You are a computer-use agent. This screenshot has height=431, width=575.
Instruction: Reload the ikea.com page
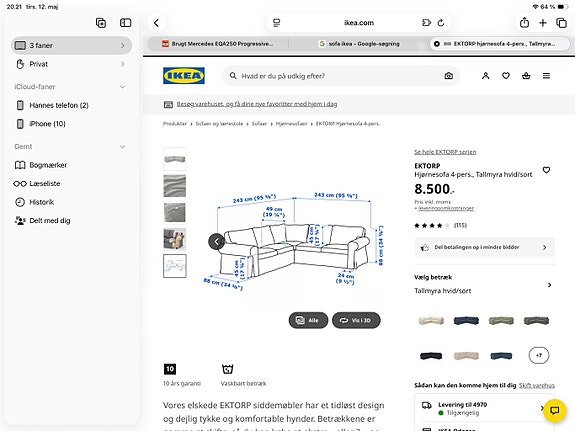tap(441, 23)
